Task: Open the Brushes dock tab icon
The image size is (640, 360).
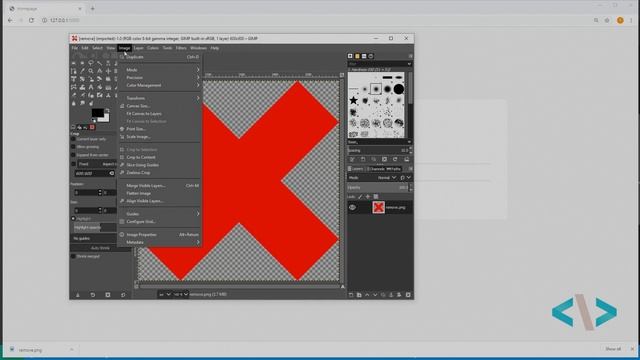Action: click(x=350, y=56)
